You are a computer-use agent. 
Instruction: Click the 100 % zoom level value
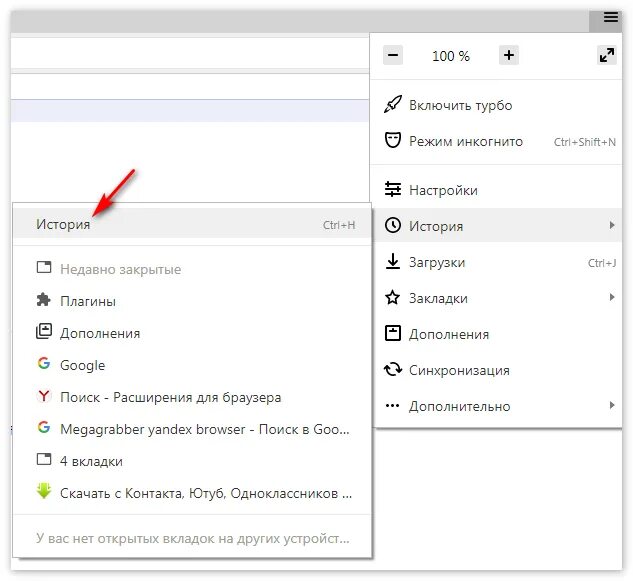451,56
